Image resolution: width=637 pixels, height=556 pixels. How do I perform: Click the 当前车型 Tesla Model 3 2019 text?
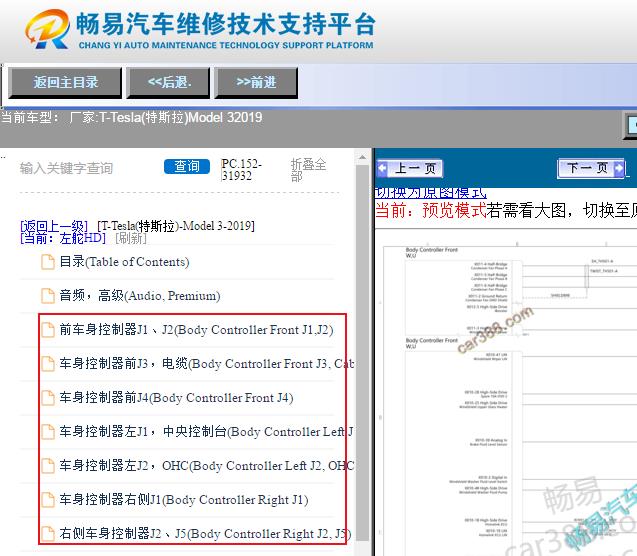pyautogui.click(x=132, y=118)
